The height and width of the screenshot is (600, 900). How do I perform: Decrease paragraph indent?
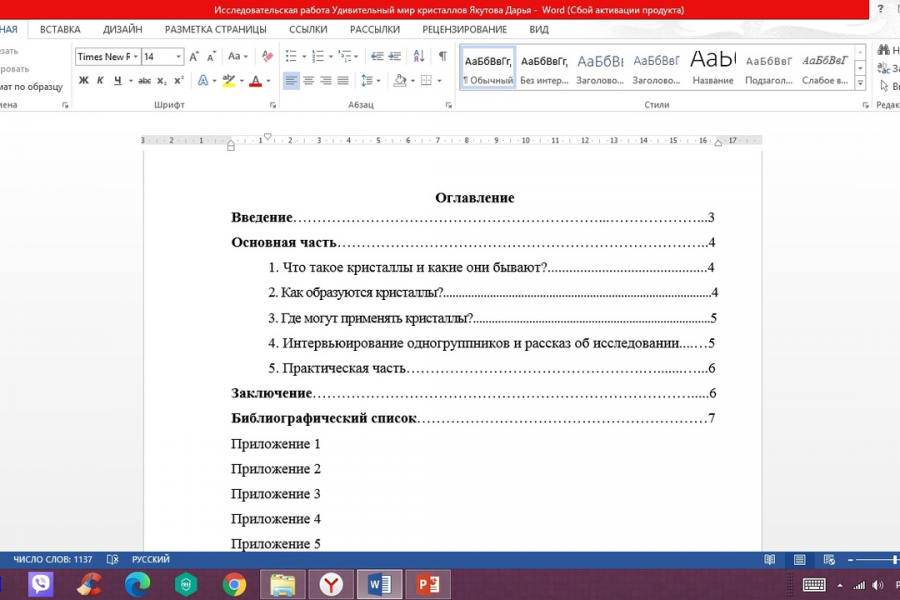tap(377, 56)
